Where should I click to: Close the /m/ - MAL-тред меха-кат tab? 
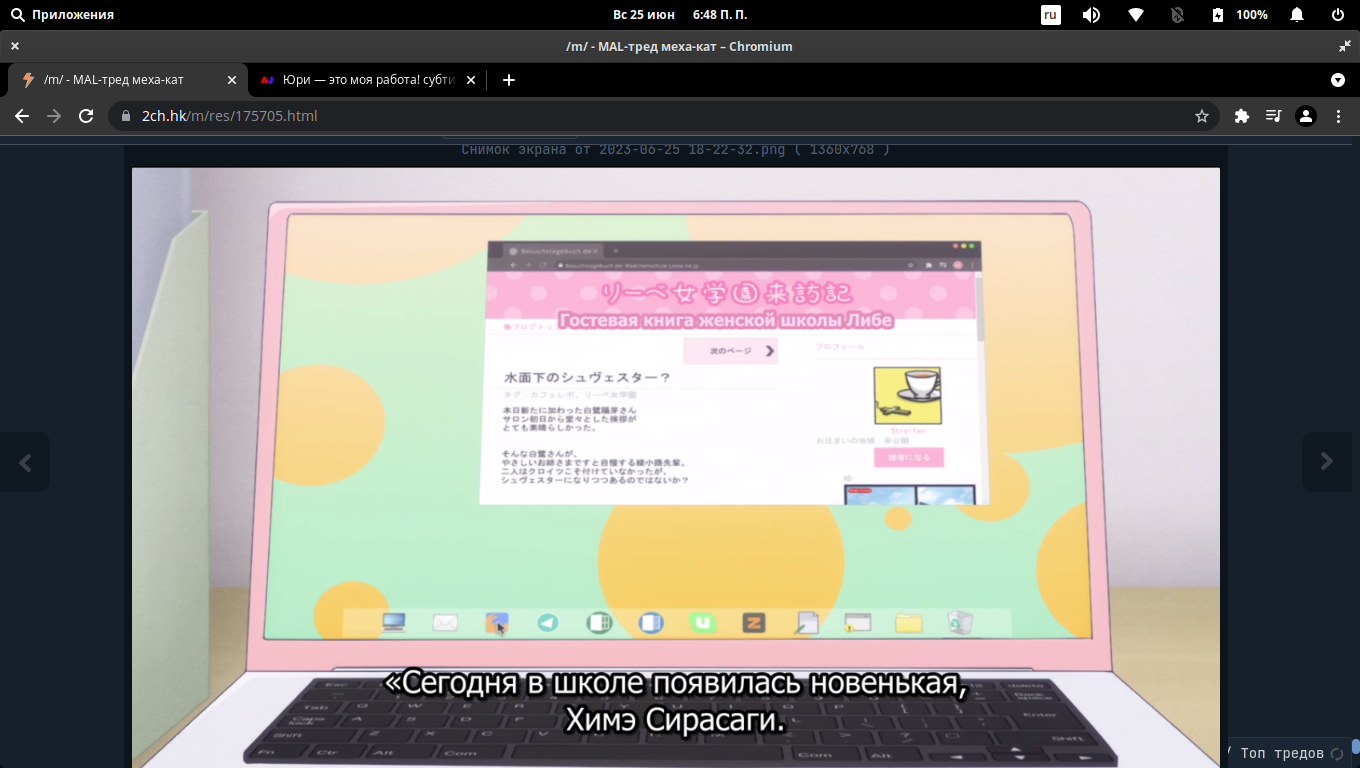[232, 80]
